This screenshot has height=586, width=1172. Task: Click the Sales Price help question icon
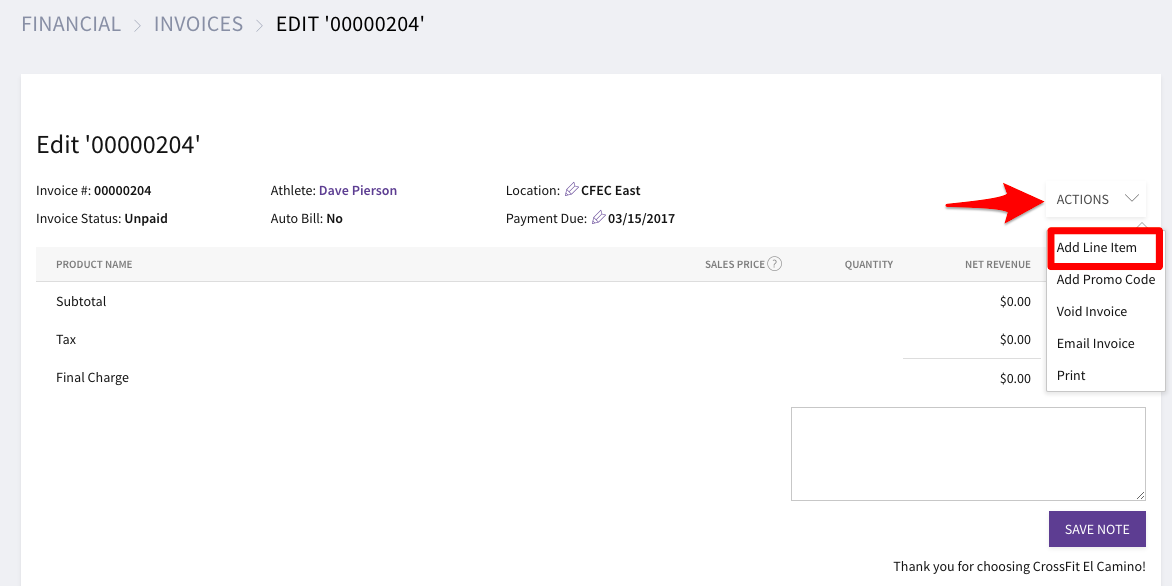tap(775, 264)
